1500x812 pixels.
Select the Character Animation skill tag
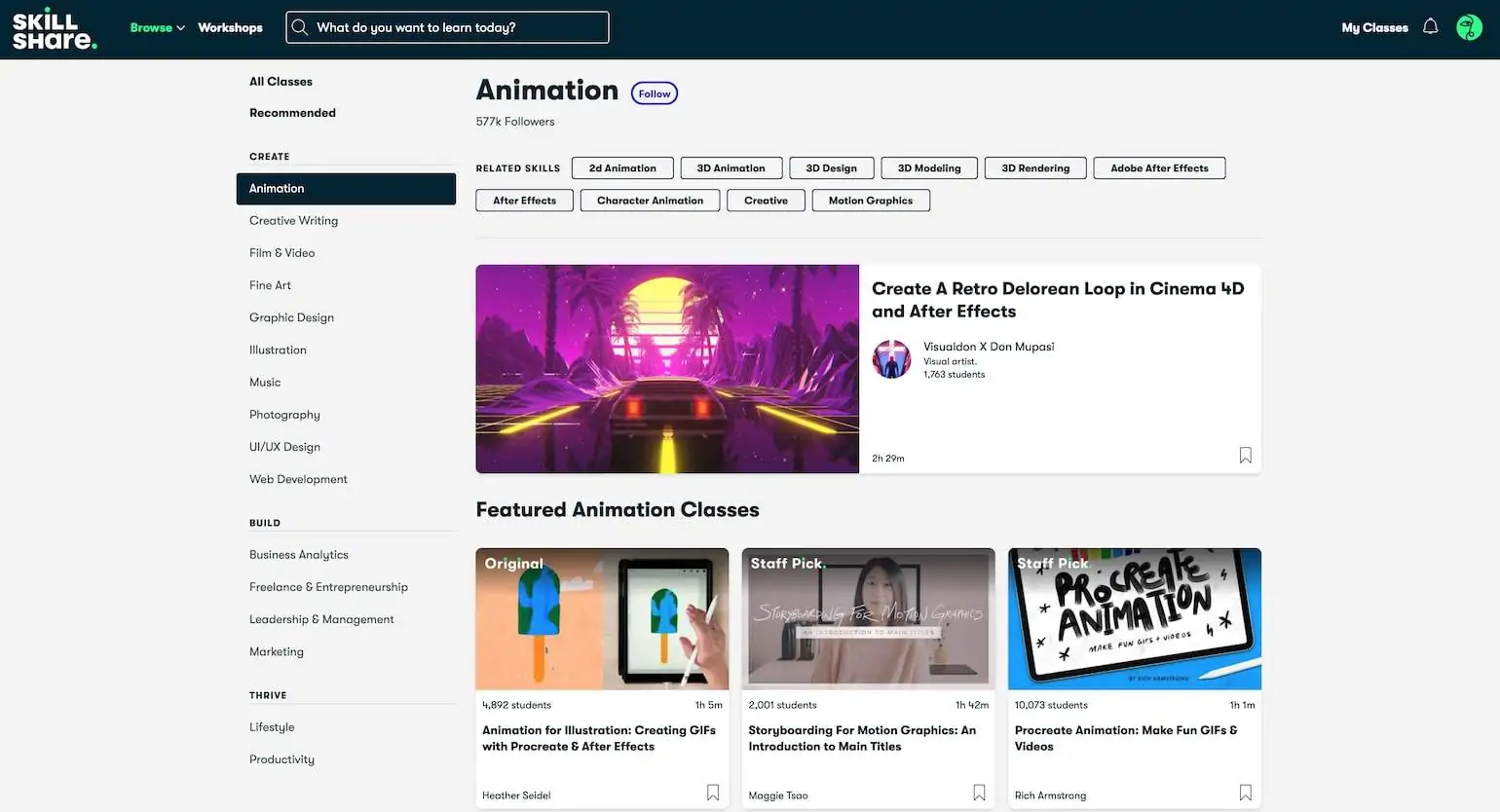pyautogui.click(x=650, y=201)
